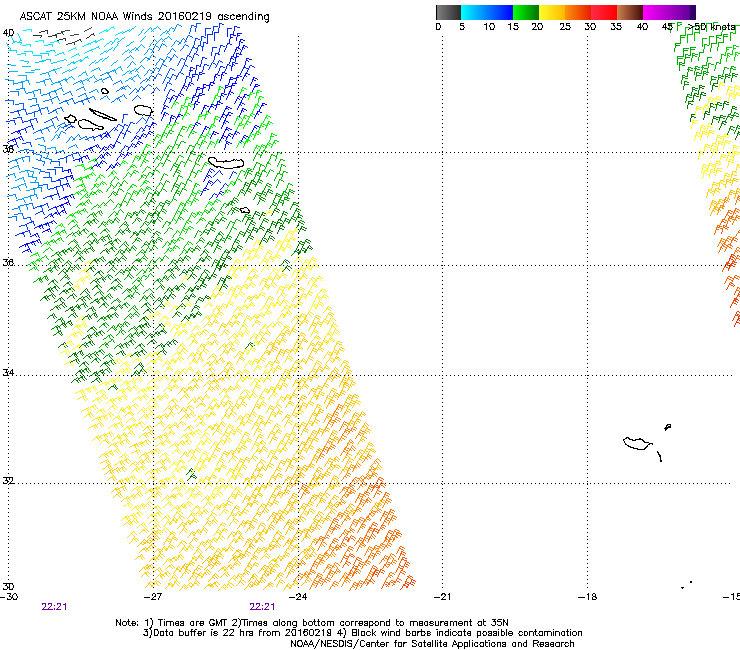Click the long thin São Jorge island outline
The image size is (740, 650).
click(102, 115)
